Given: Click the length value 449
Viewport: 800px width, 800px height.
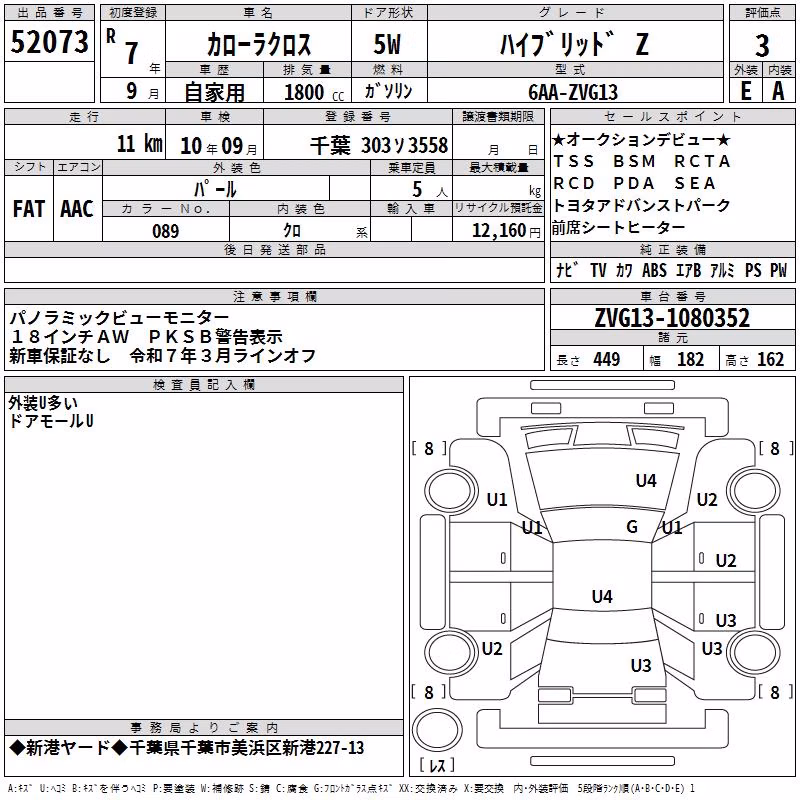Looking at the screenshot, I should click(606, 359).
